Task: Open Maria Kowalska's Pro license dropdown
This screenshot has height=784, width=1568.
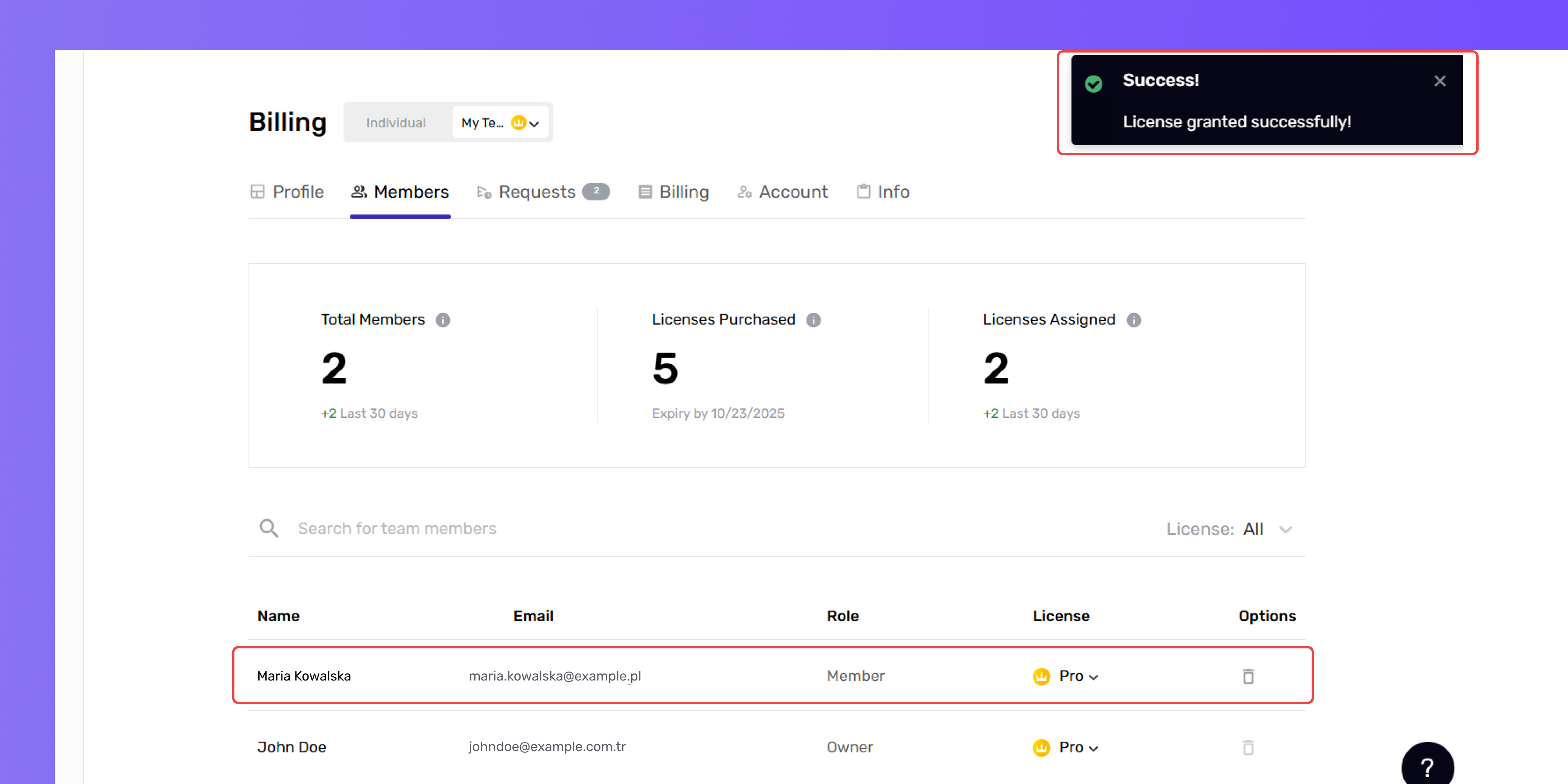Action: pos(1078,676)
